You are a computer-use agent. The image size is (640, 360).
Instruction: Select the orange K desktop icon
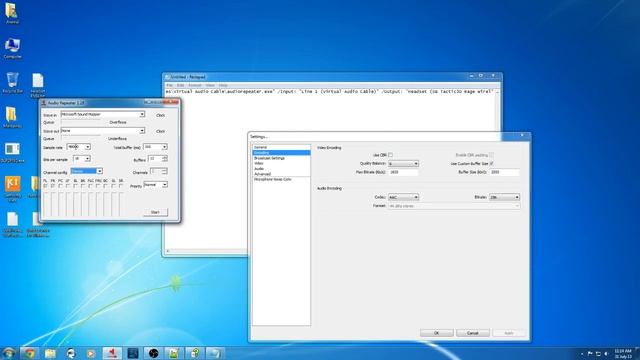tap(13, 188)
